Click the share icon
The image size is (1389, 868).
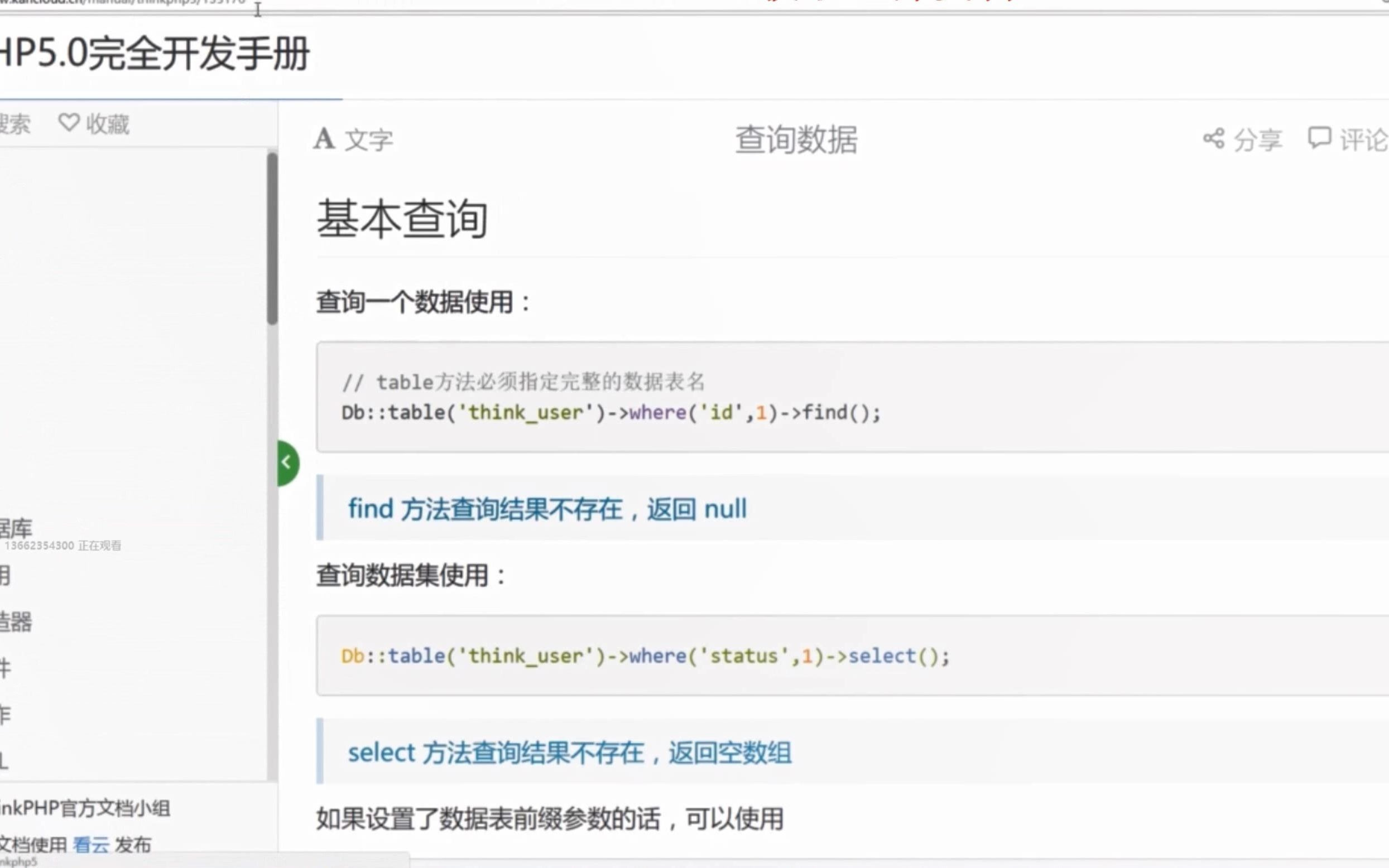(x=1213, y=138)
